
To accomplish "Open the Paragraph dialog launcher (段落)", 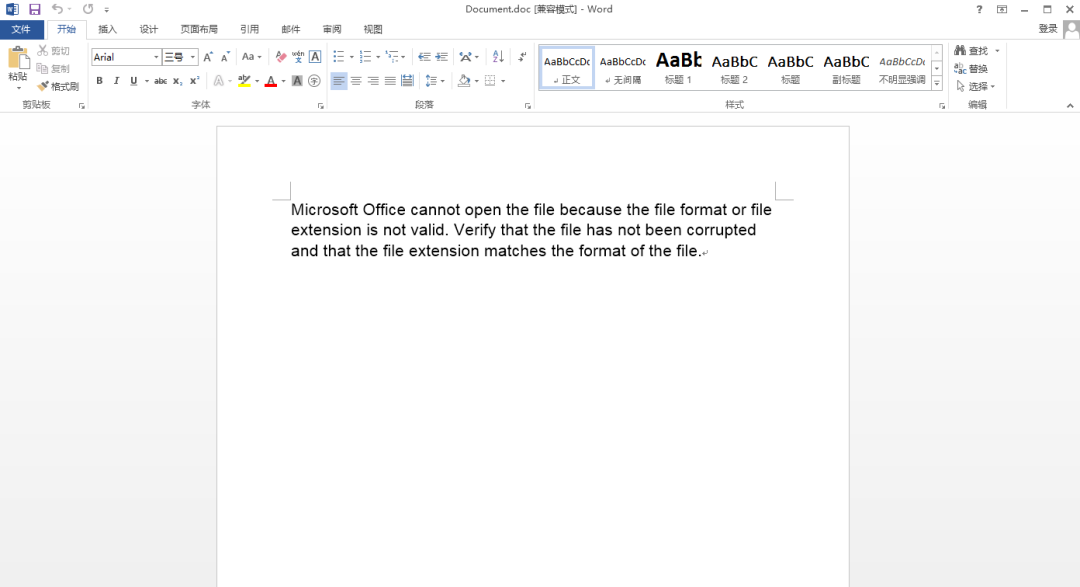I will pos(528,106).
